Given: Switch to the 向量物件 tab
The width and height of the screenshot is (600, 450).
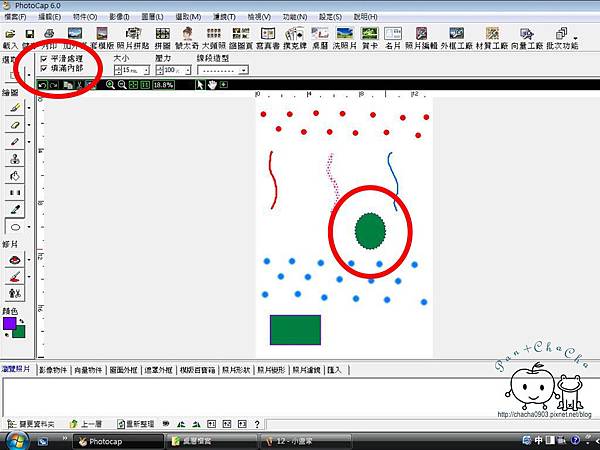Looking at the screenshot, I should coord(88,370).
